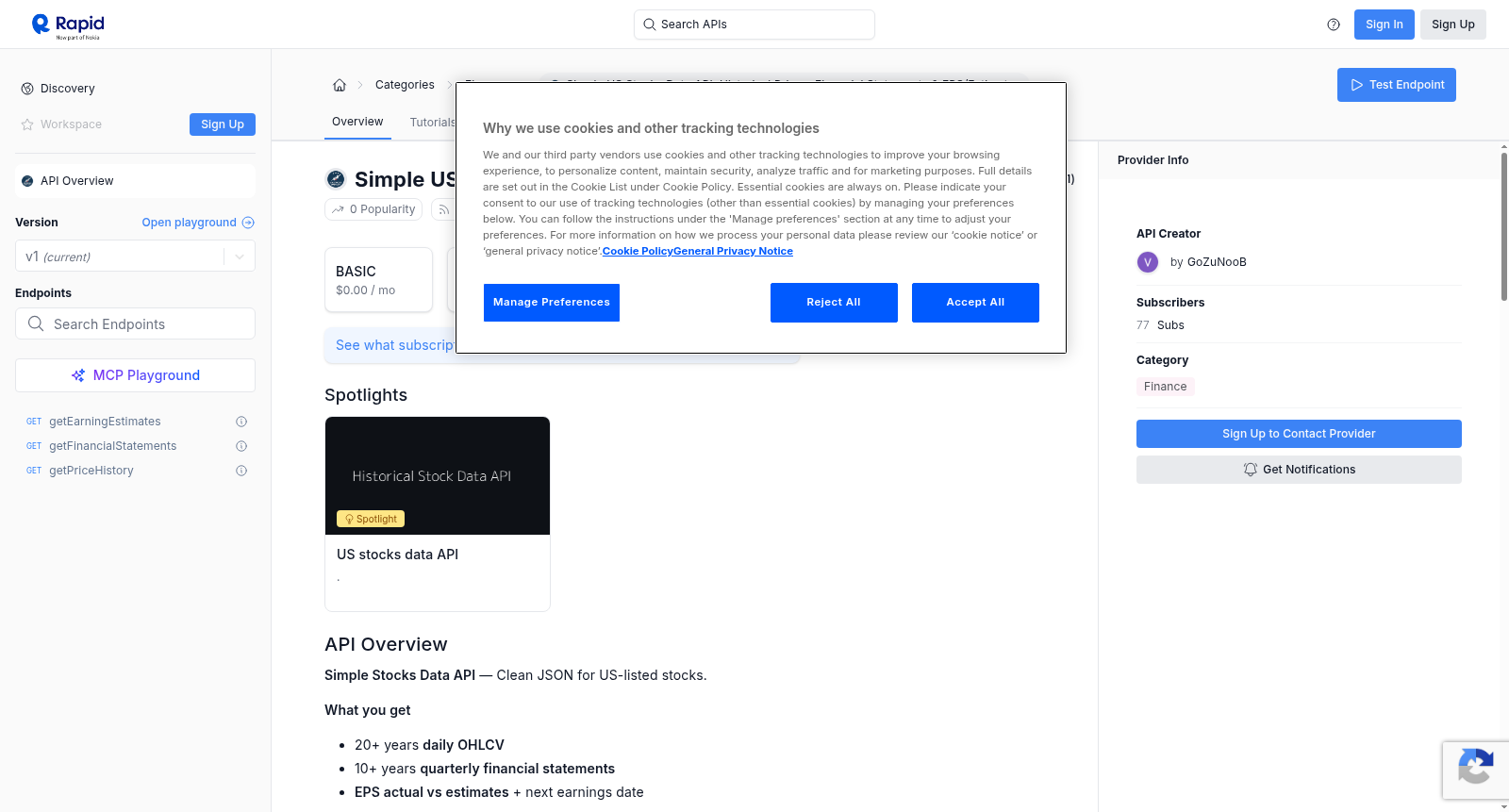The height and width of the screenshot is (812, 1509).
Task: Click Sign Up next to Workspace
Action: point(223,124)
